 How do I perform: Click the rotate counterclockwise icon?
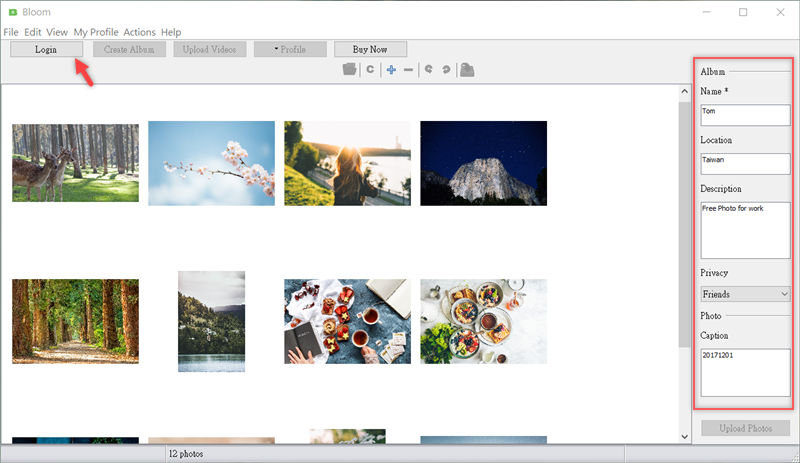point(429,69)
